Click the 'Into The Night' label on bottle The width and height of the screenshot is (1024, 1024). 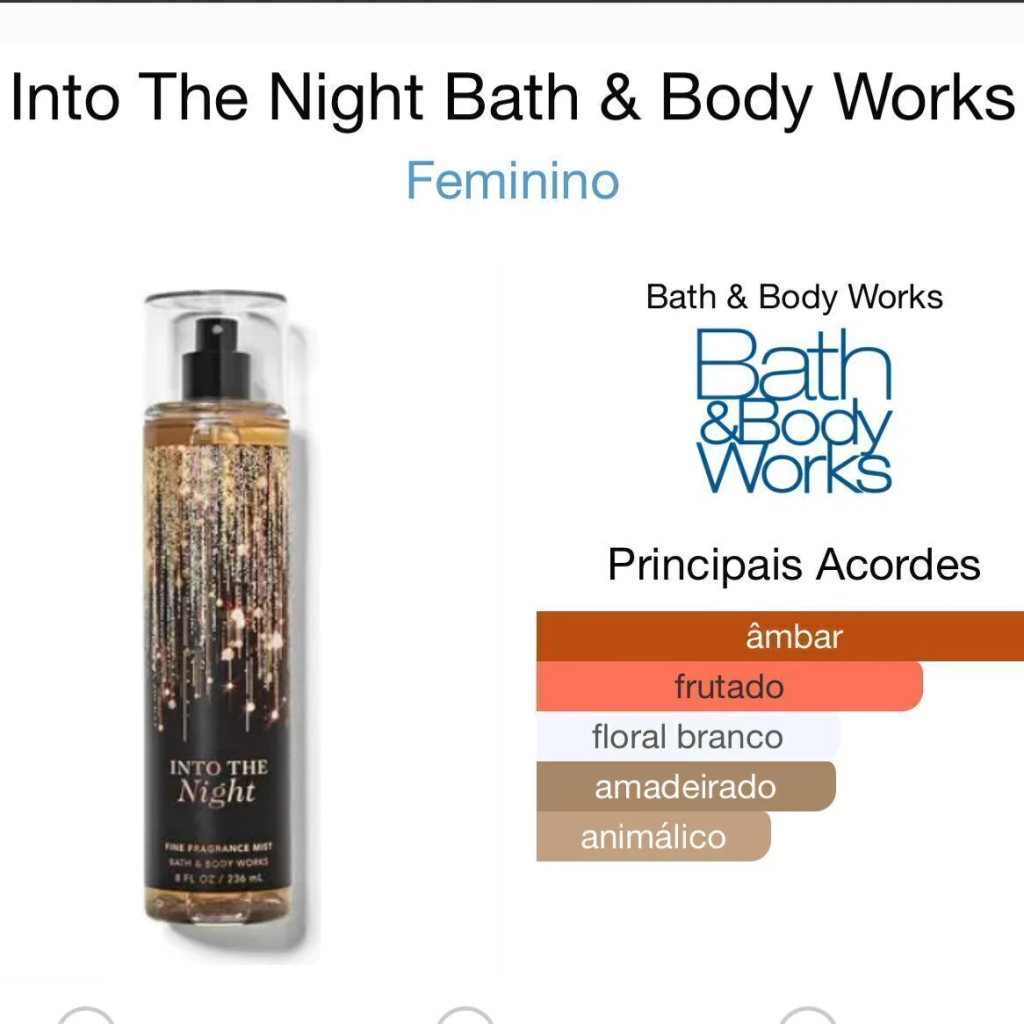[x=217, y=782]
